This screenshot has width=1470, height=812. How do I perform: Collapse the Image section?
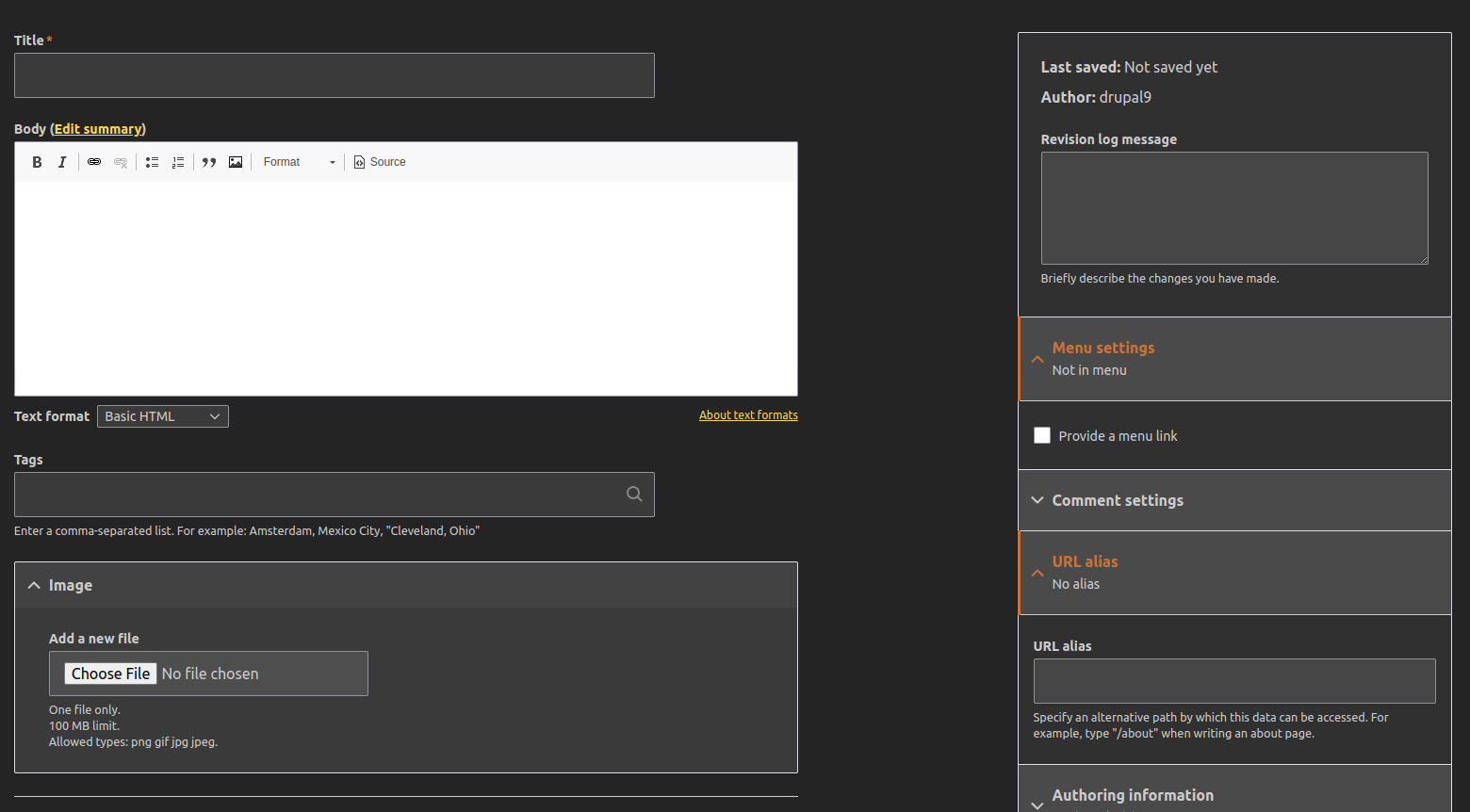[71, 585]
